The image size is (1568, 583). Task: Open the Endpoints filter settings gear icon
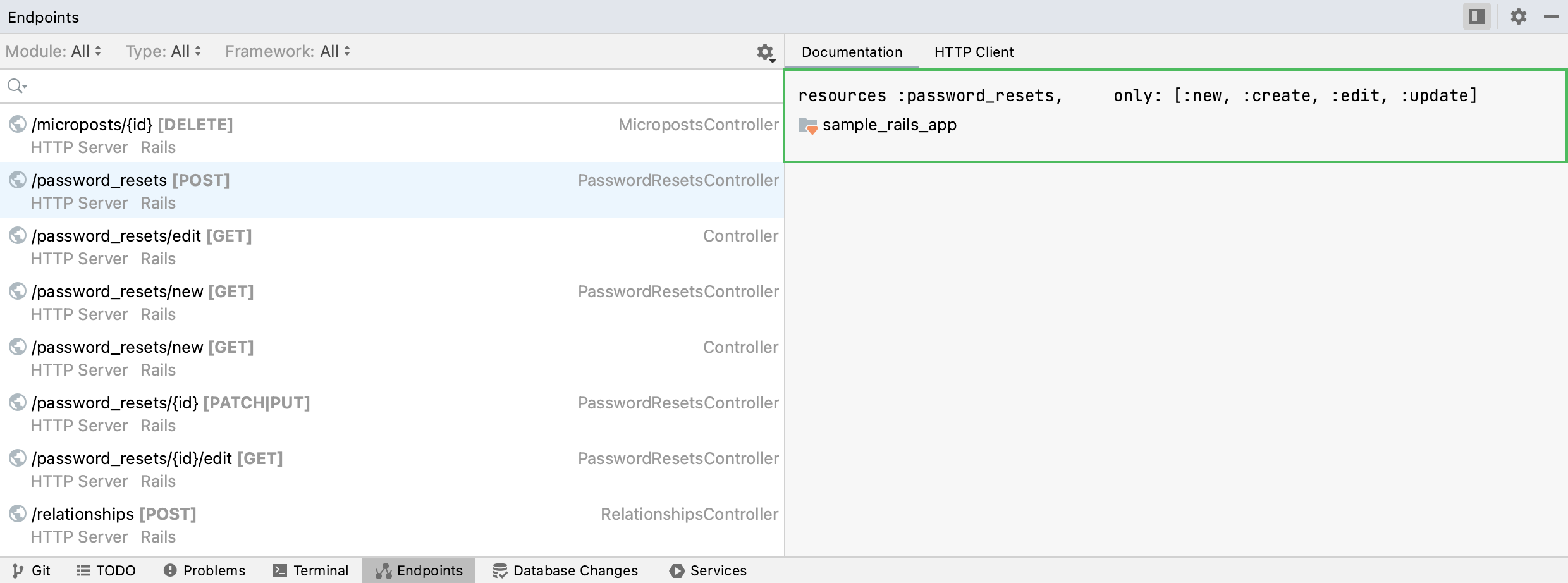(765, 53)
